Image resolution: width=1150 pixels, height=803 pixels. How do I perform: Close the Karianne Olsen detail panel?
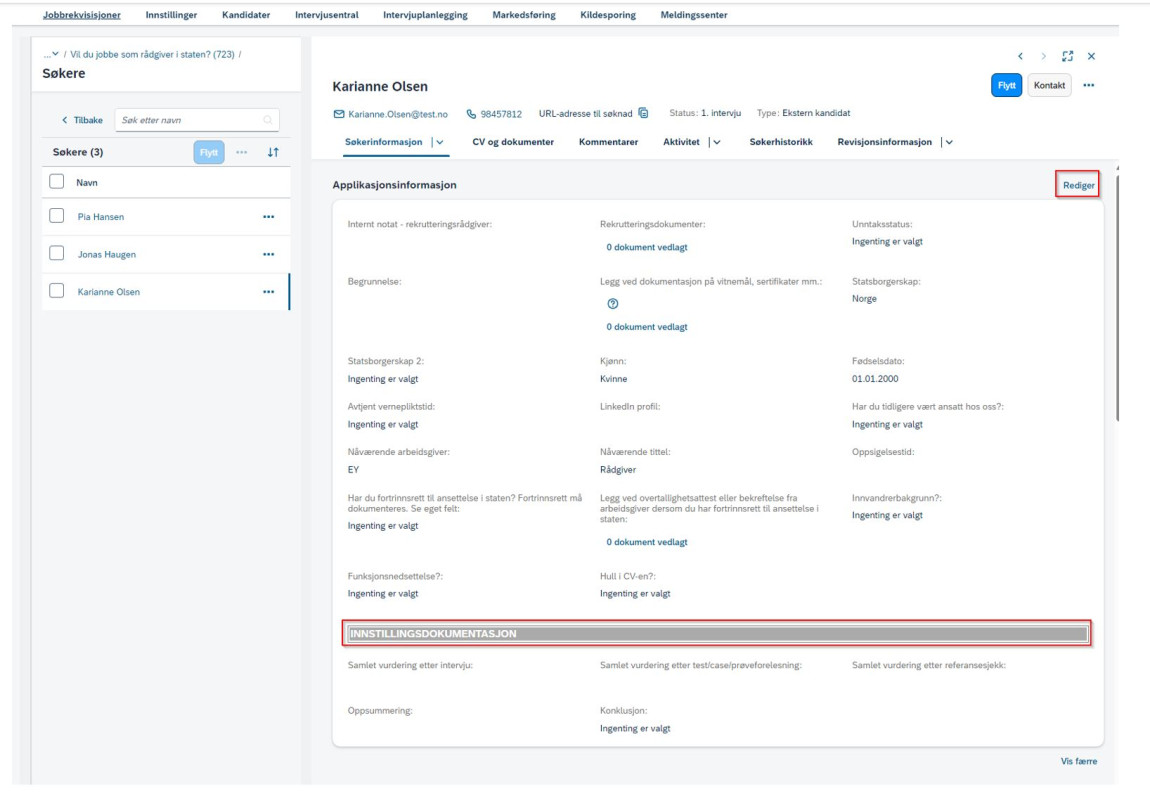click(x=1091, y=56)
